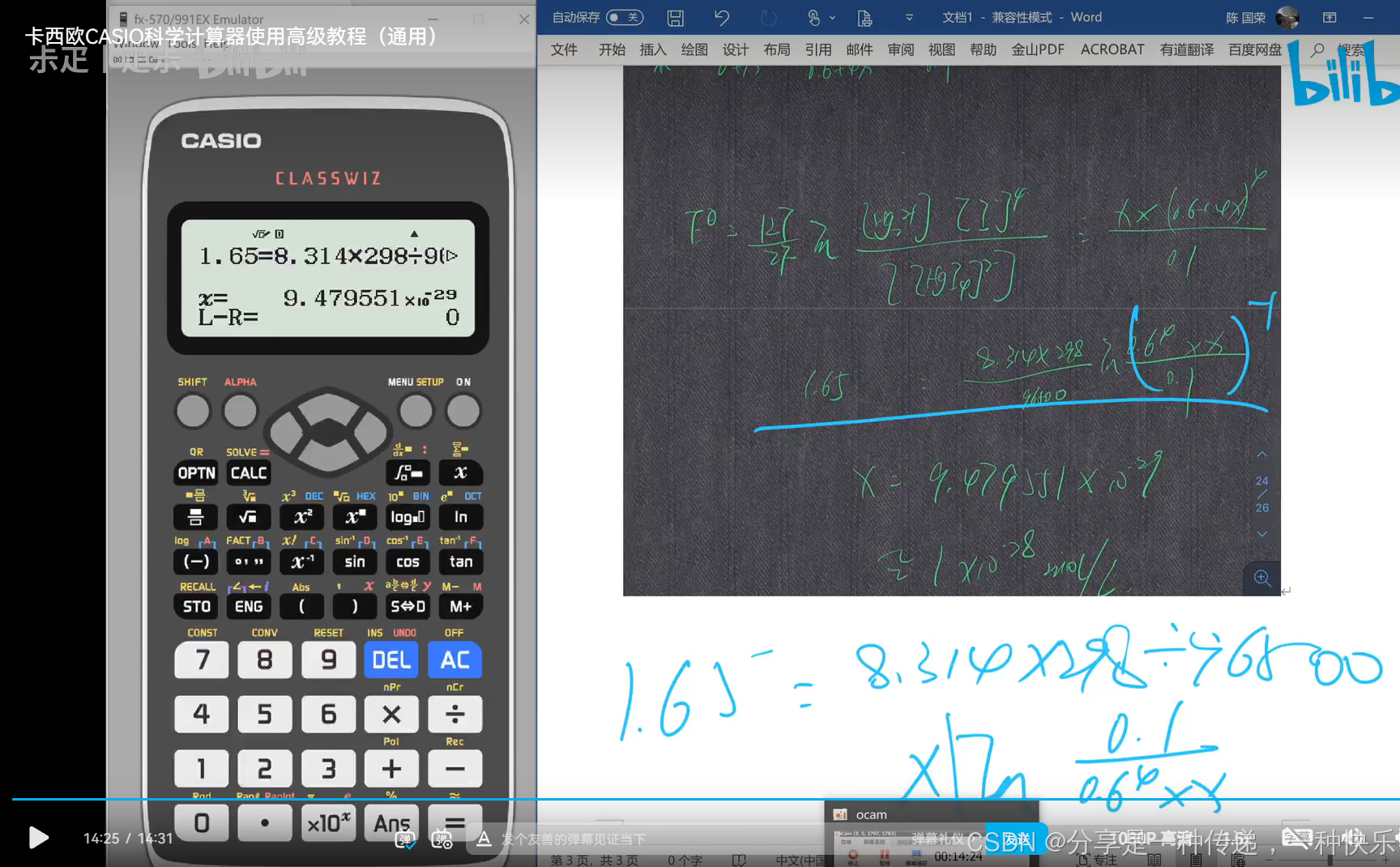Expand the Quick Access Toolbar customize arrow
This screenshot has width=1400, height=867.
pos(909,17)
